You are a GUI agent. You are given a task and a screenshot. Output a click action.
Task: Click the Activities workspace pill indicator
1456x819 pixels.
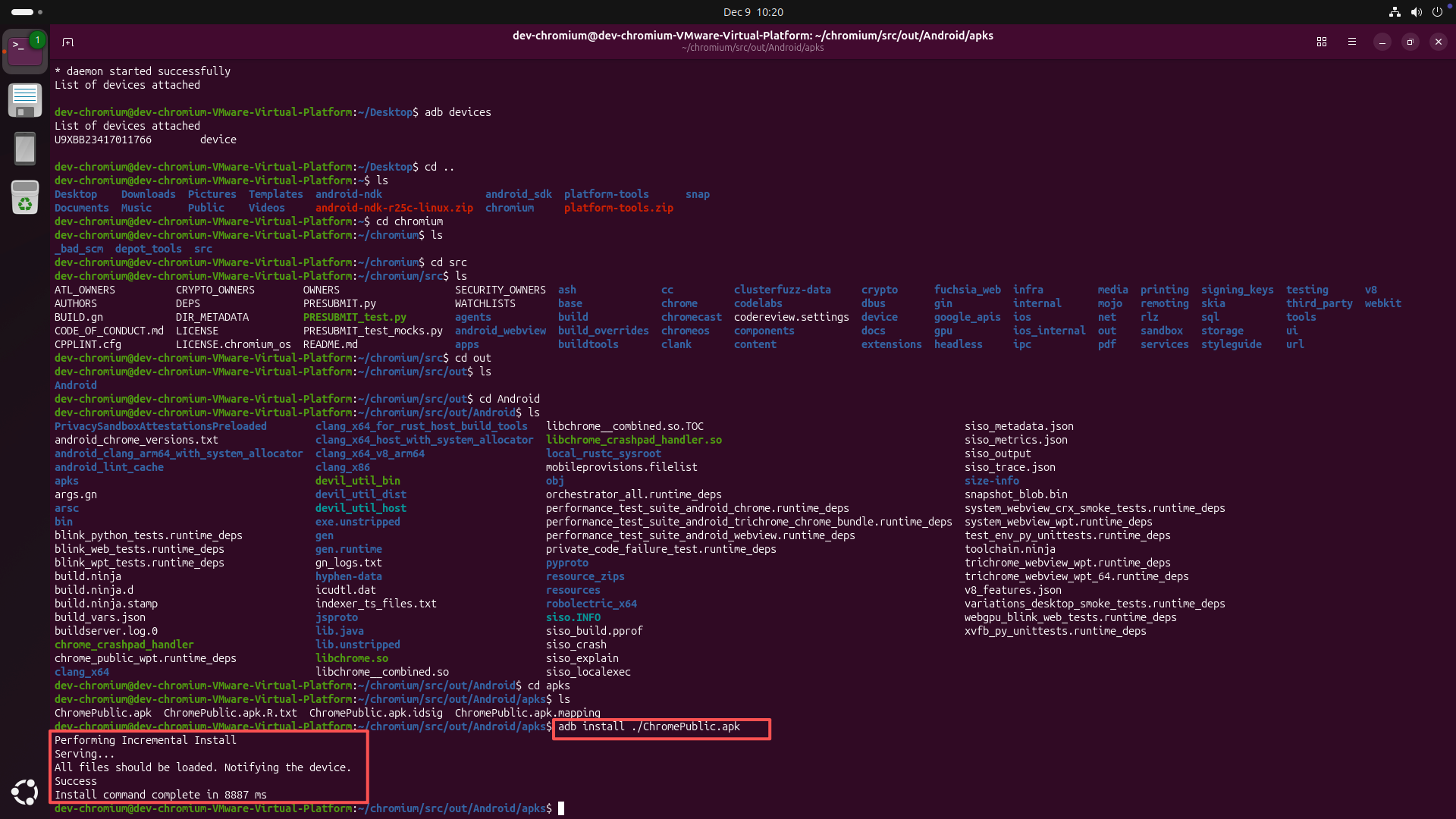(x=23, y=12)
